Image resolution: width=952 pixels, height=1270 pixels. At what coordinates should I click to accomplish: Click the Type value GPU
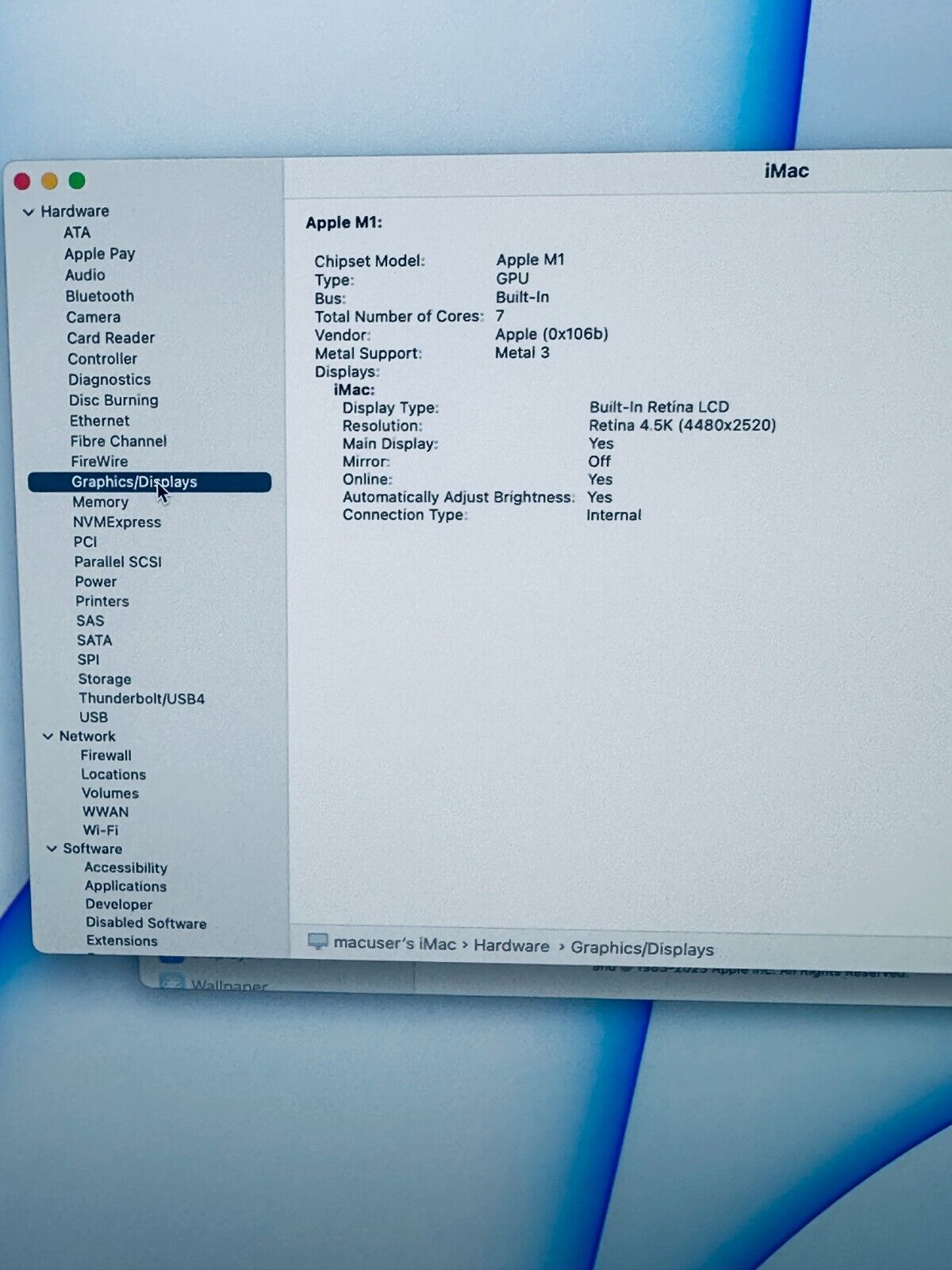tap(512, 279)
